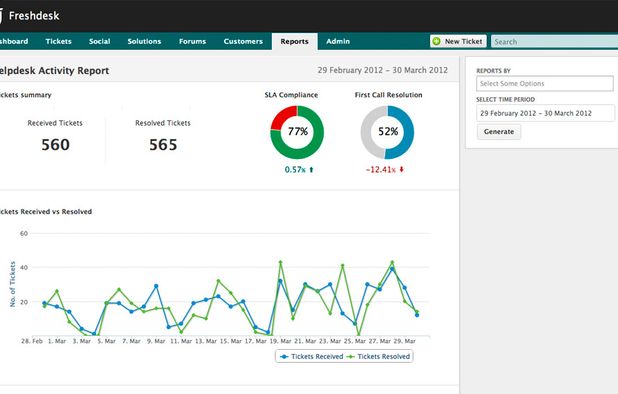Open the Select Time Period date field

pyautogui.click(x=545, y=113)
